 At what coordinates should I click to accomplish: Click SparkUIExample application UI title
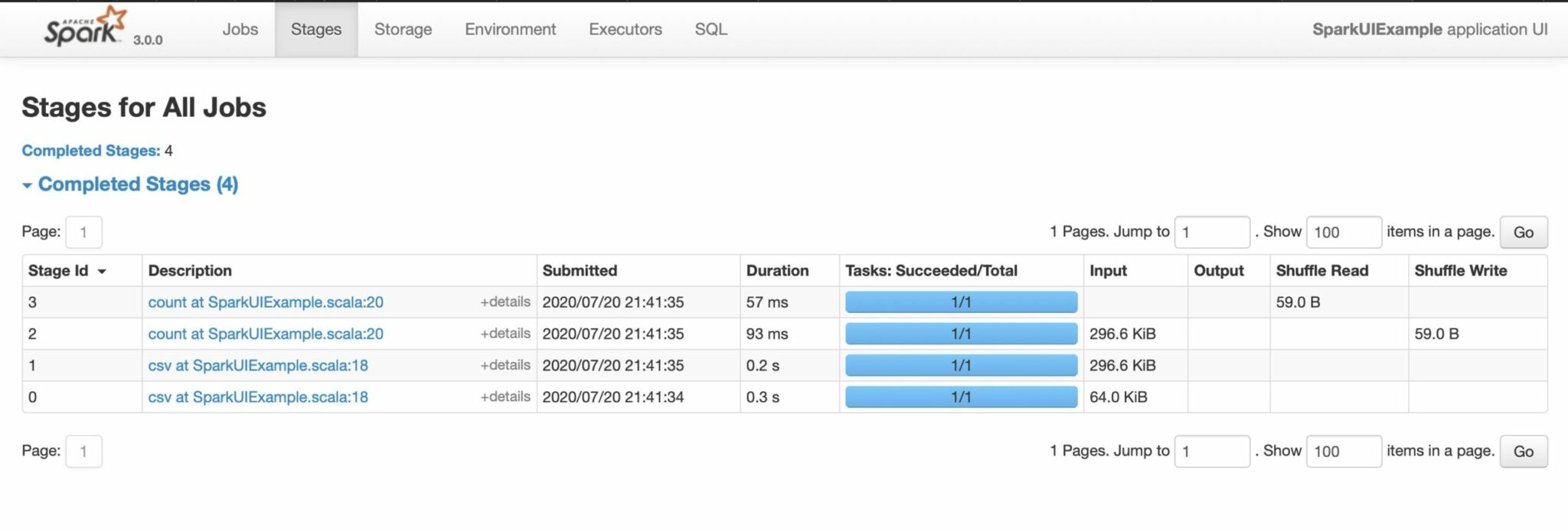[x=1429, y=29]
